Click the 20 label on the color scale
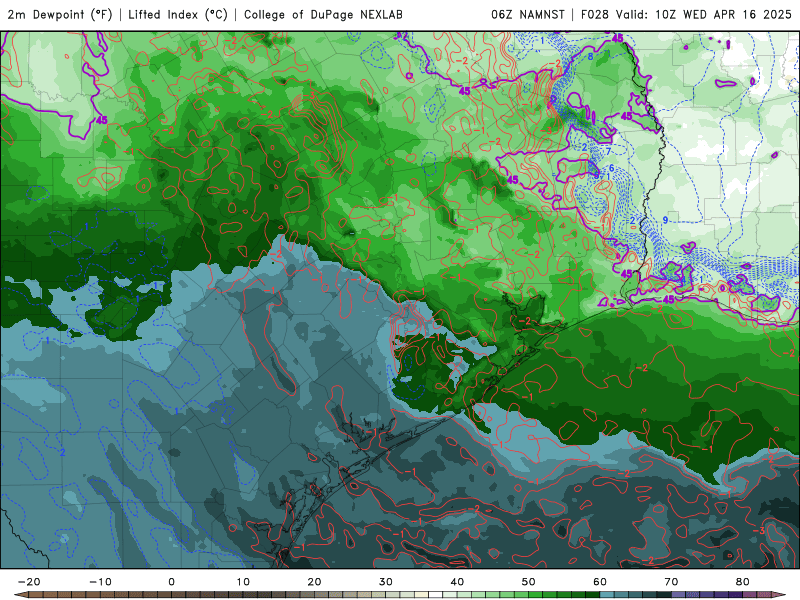This screenshot has width=800, height=600. coord(314,582)
